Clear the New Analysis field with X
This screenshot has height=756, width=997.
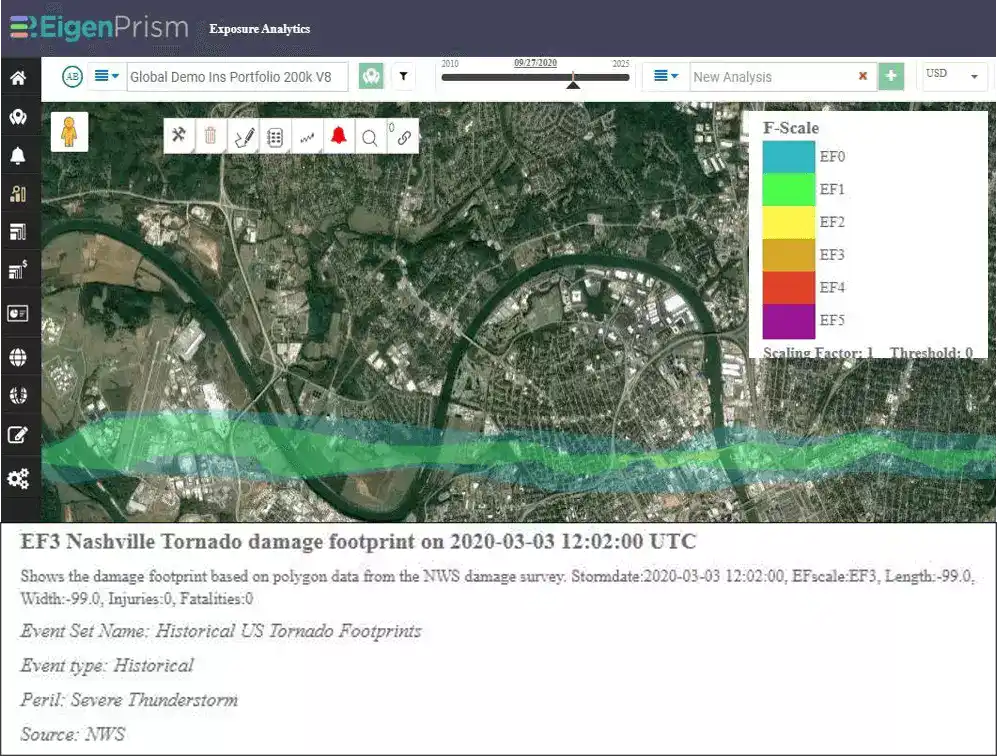(863, 76)
